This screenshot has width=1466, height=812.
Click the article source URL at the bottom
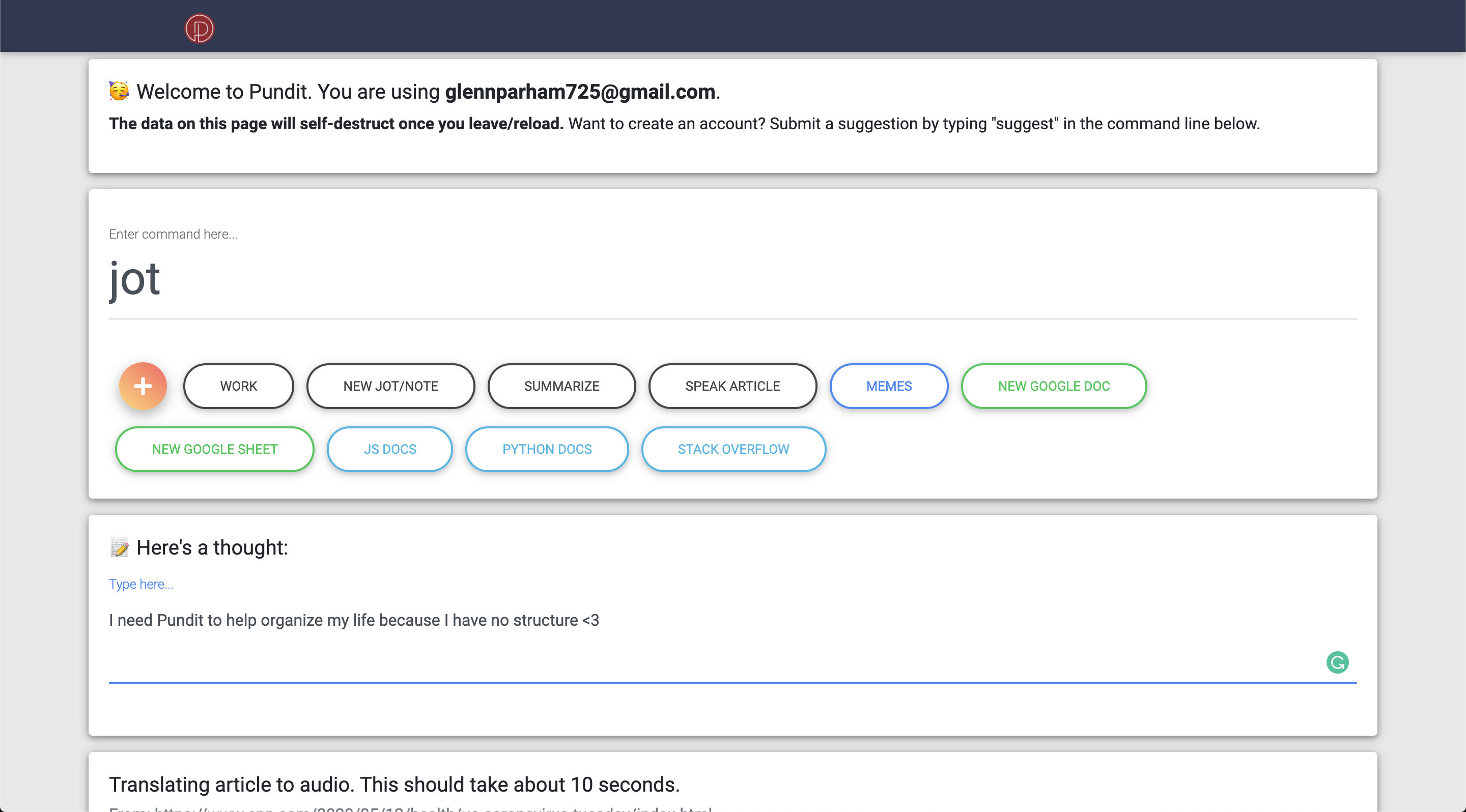tap(409, 810)
